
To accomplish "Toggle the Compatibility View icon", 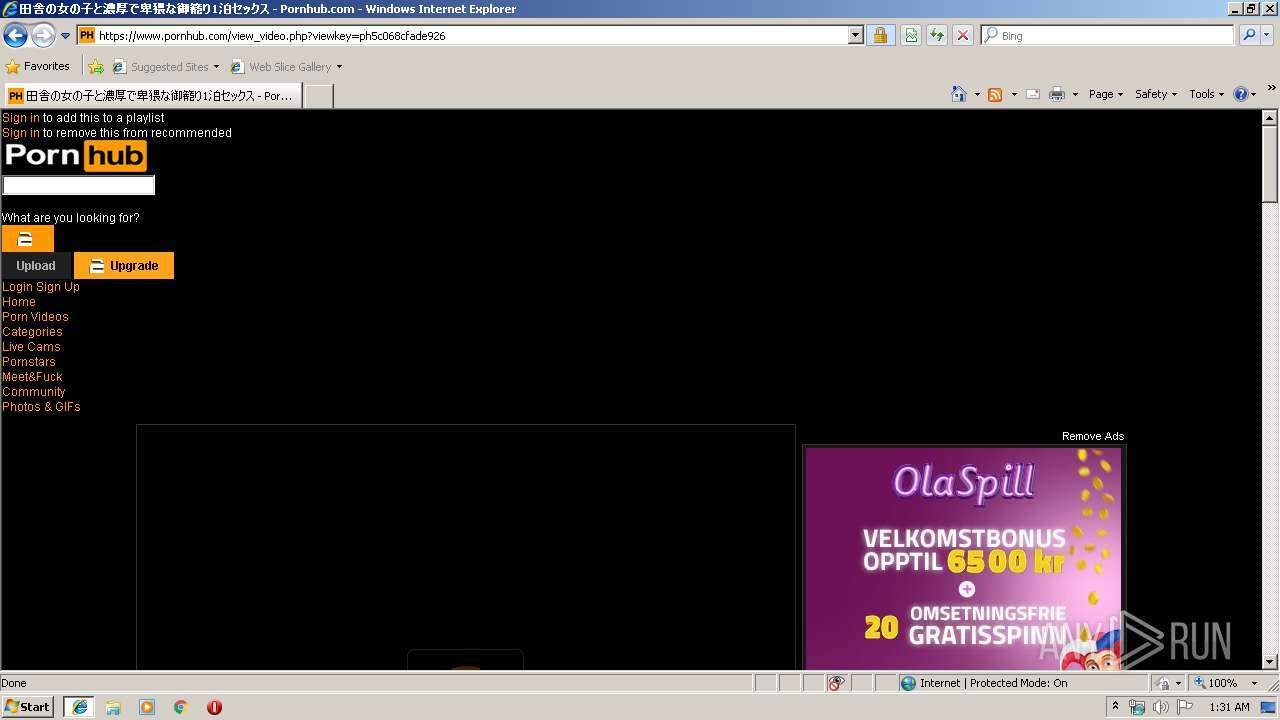I will point(911,35).
